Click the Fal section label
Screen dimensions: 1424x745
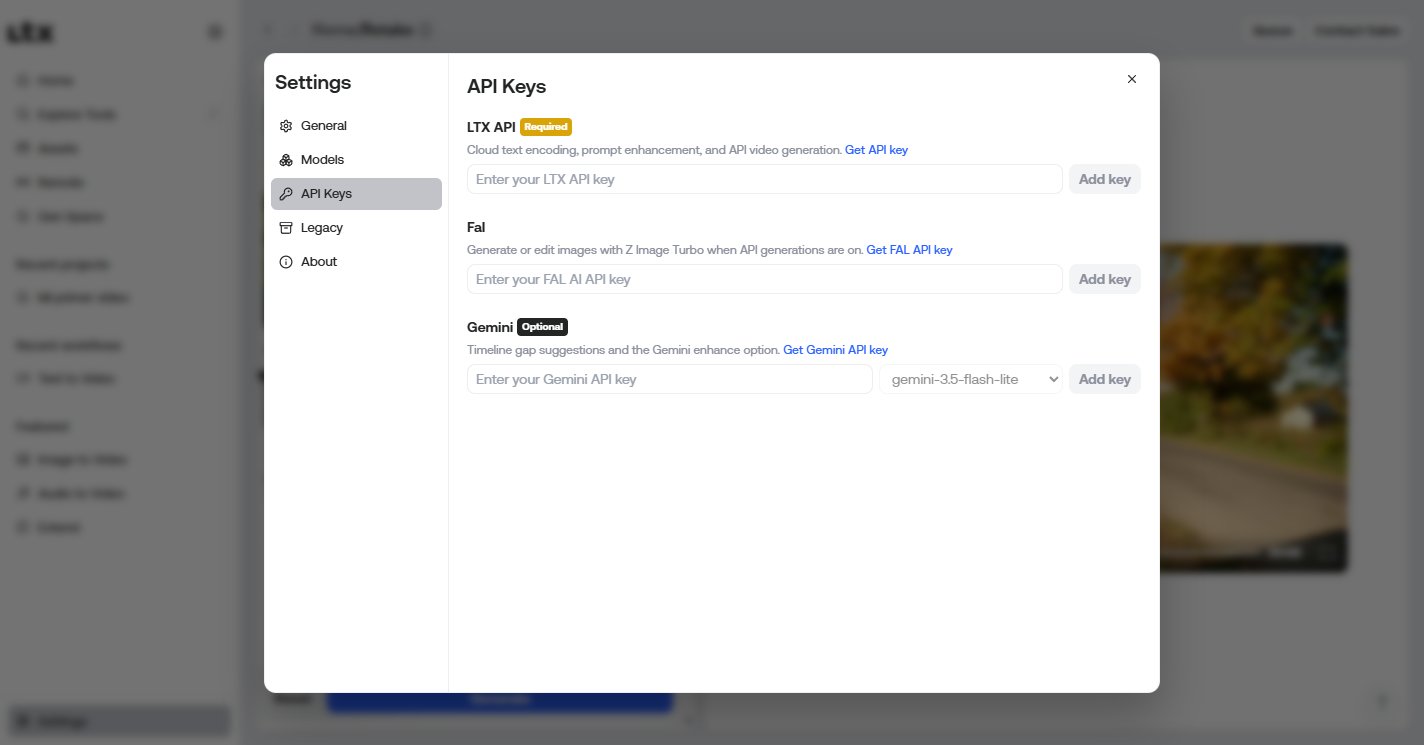point(476,227)
